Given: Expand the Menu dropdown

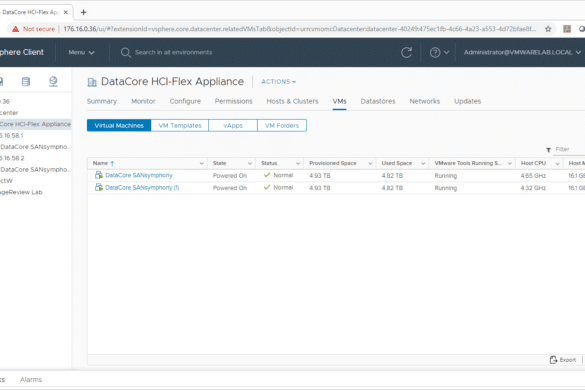Looking at the screenshot, I should 81,52.
